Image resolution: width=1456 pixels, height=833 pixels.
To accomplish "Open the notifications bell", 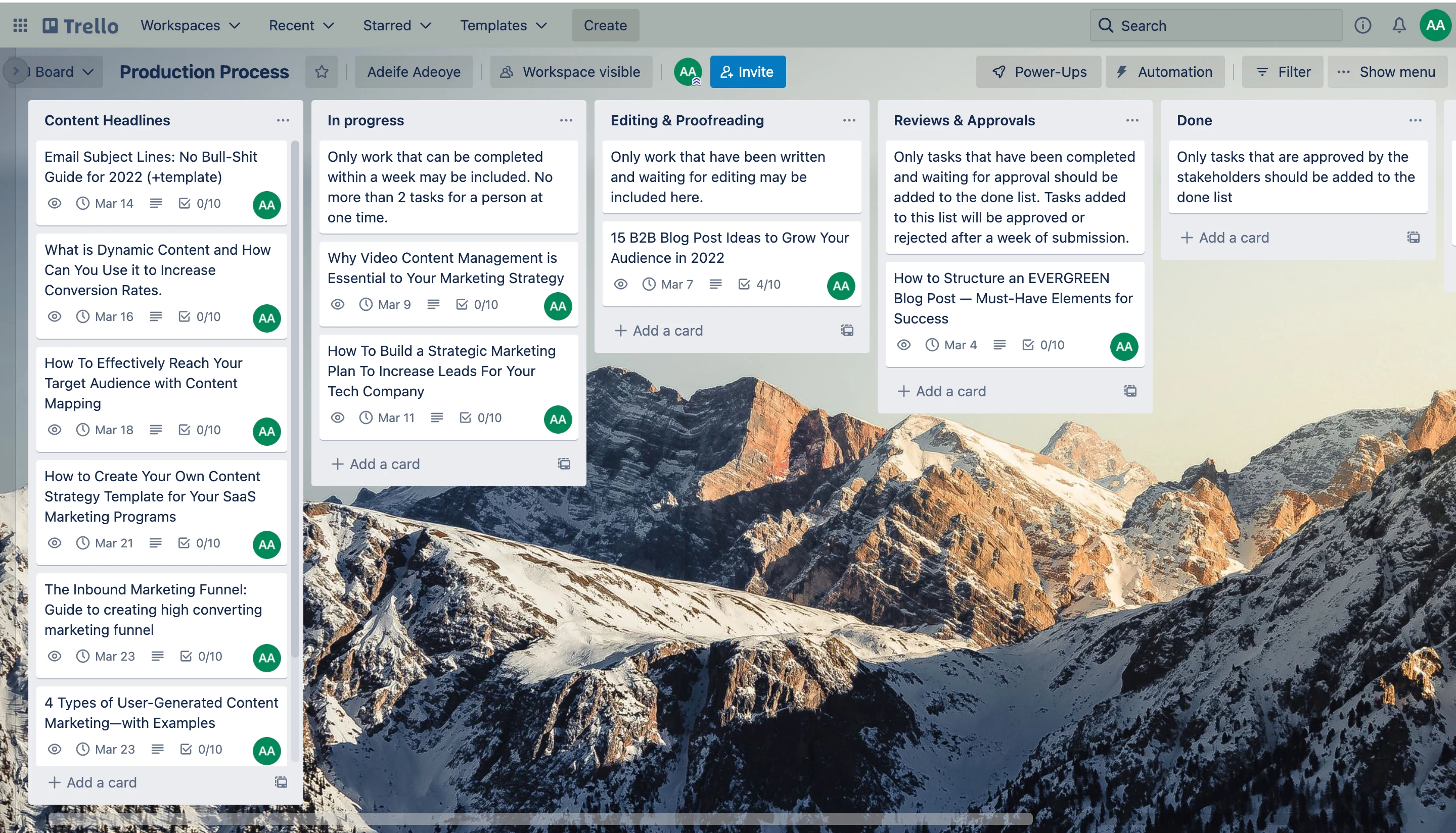I will click(1399, 25).
